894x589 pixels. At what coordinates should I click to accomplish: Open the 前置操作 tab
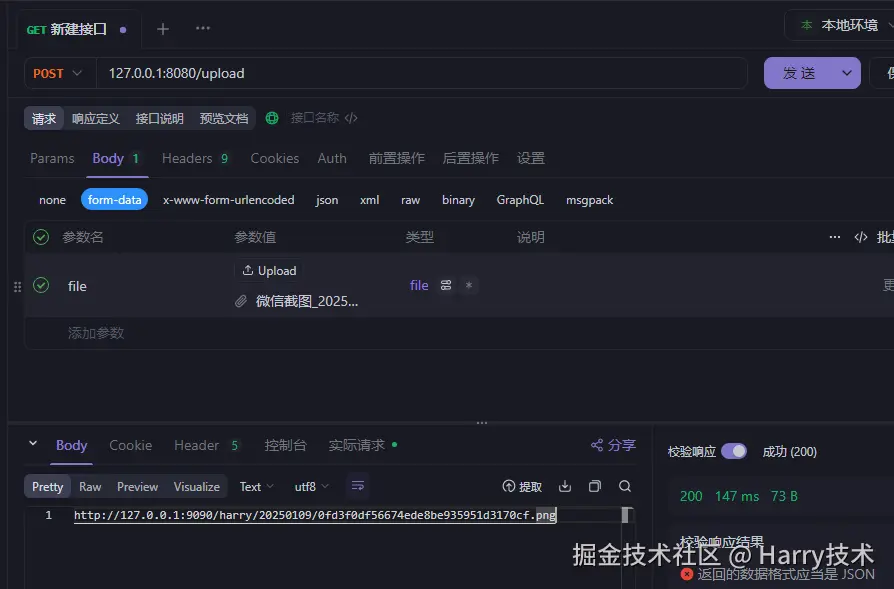(x=397, y=159)
